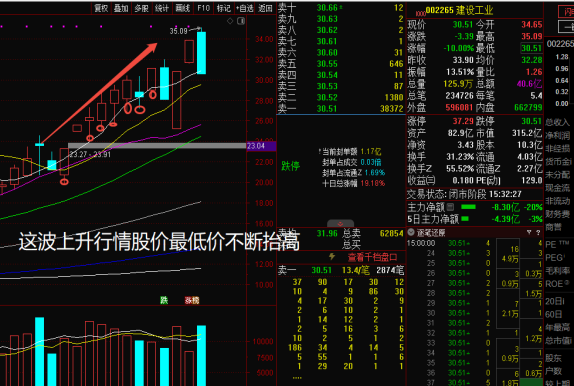Click the 叠加 overlay button
This screenshot has width=574, height=386.
(x=121, y=8)
